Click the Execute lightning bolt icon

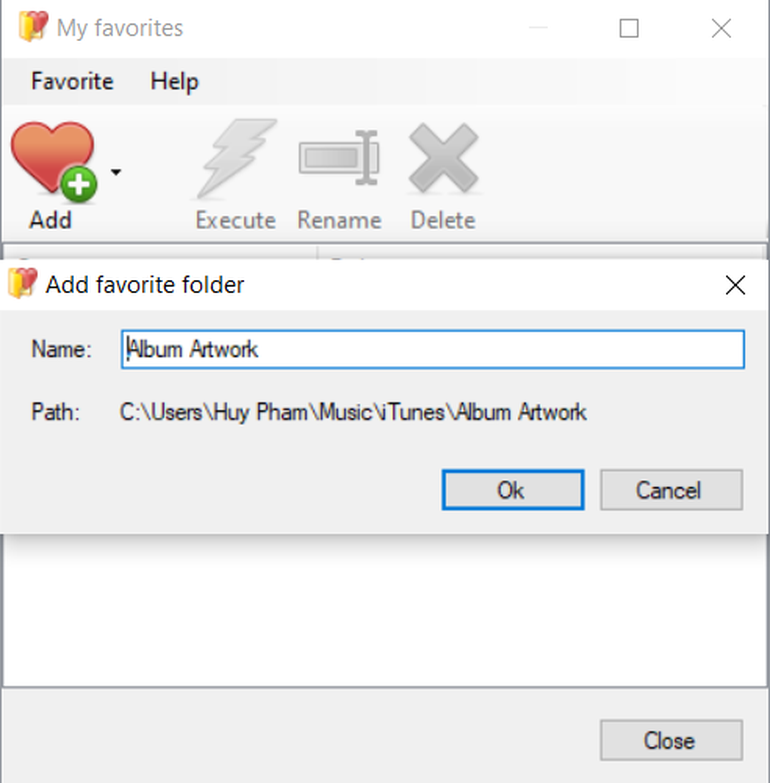coord(236,158)
